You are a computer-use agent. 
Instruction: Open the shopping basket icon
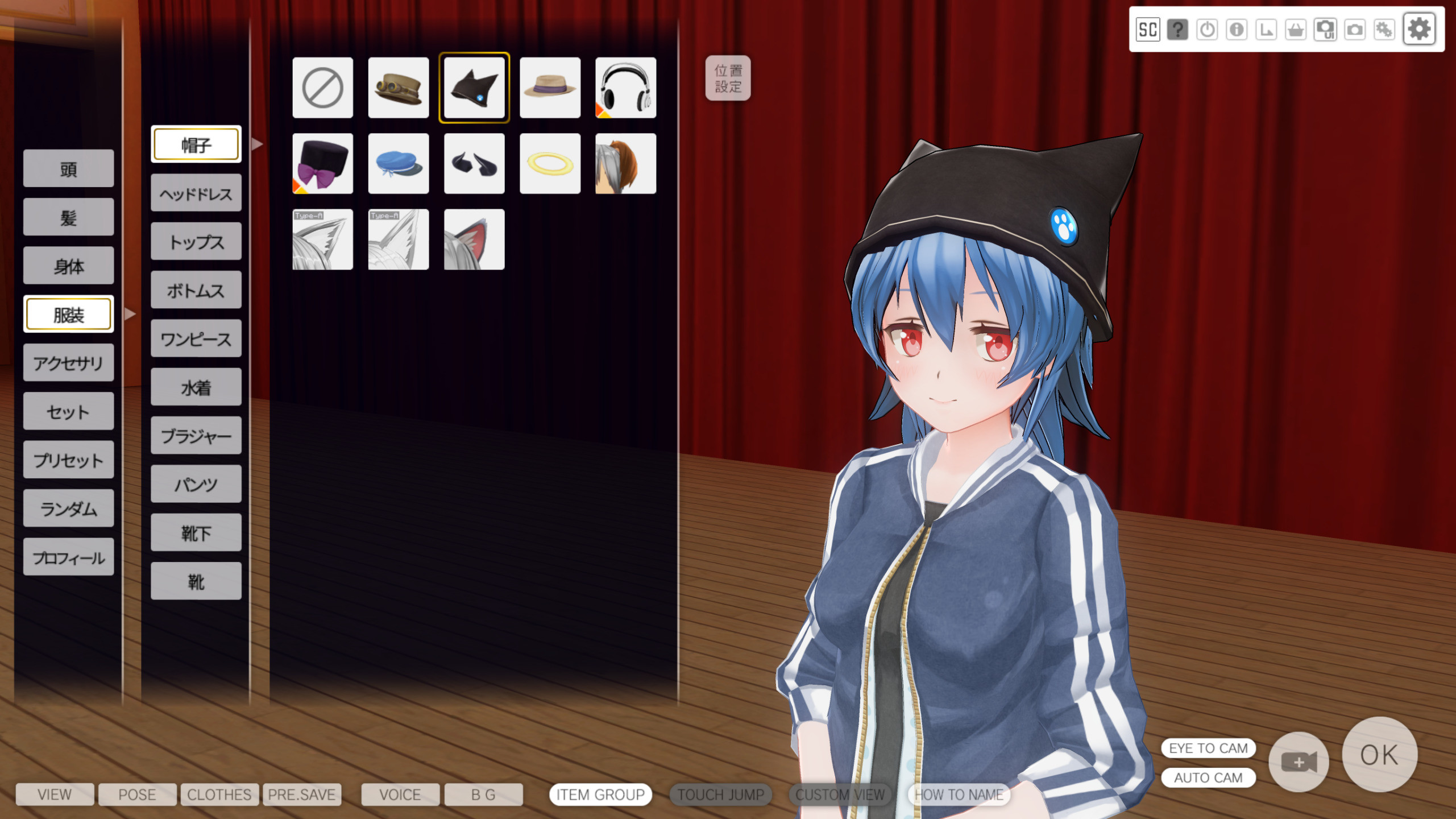click(x=1295, y=30)
